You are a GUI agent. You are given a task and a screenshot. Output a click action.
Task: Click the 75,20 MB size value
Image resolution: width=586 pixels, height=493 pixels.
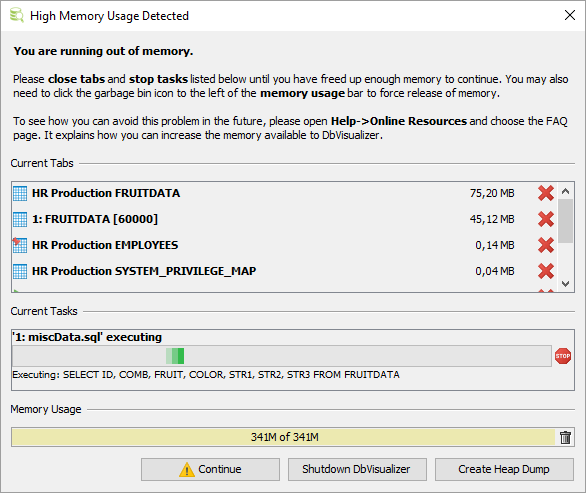click(492, 193)
